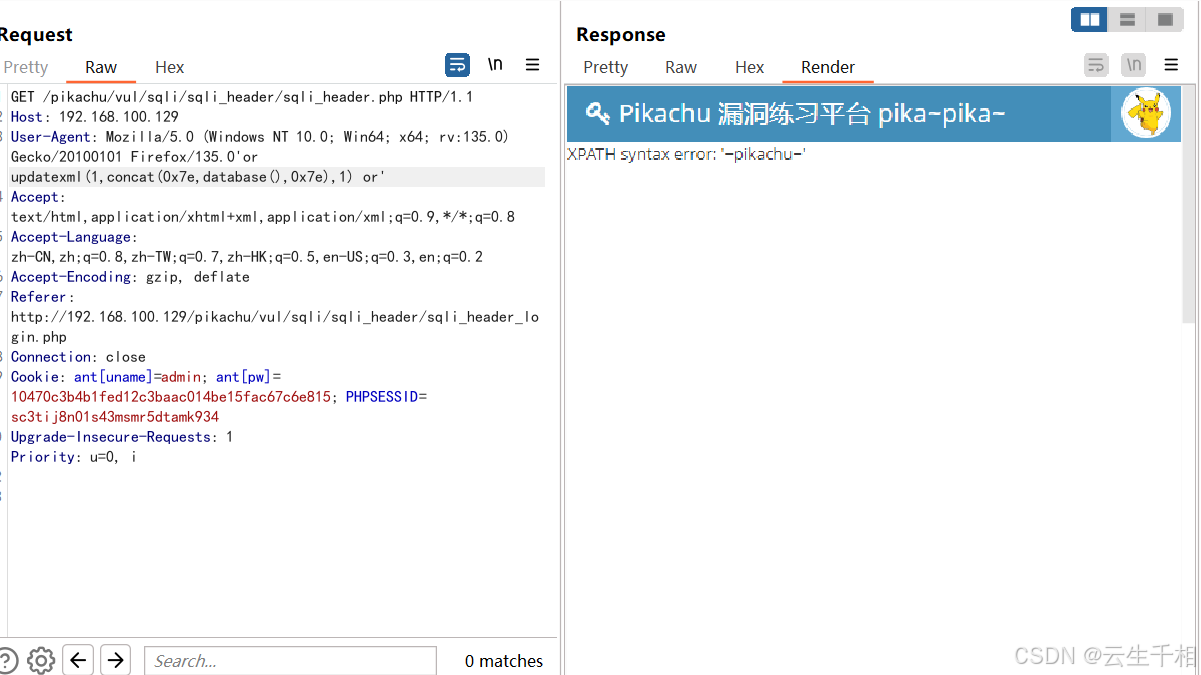Toggle word wrap icon in Request panel
1201x675 pixels.
click(457, 65)
